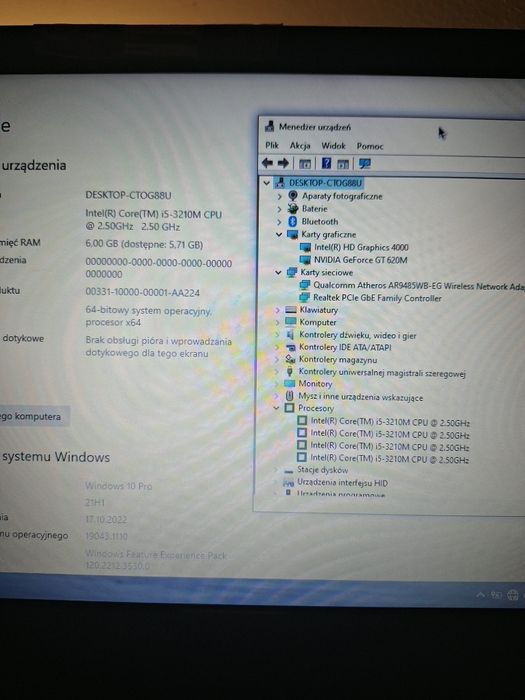Click the Realtek PCIe GbE controller icon
The image size is (525, 700).
click(304, 297)
